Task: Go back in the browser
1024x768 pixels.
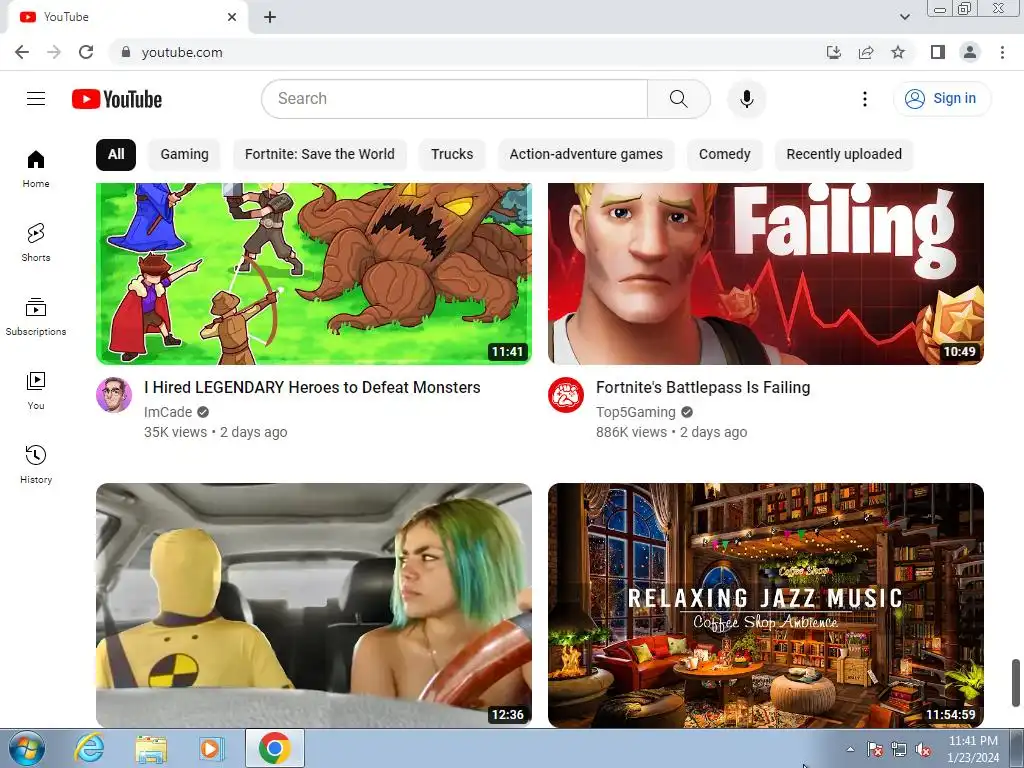Action: pos(22,52)
